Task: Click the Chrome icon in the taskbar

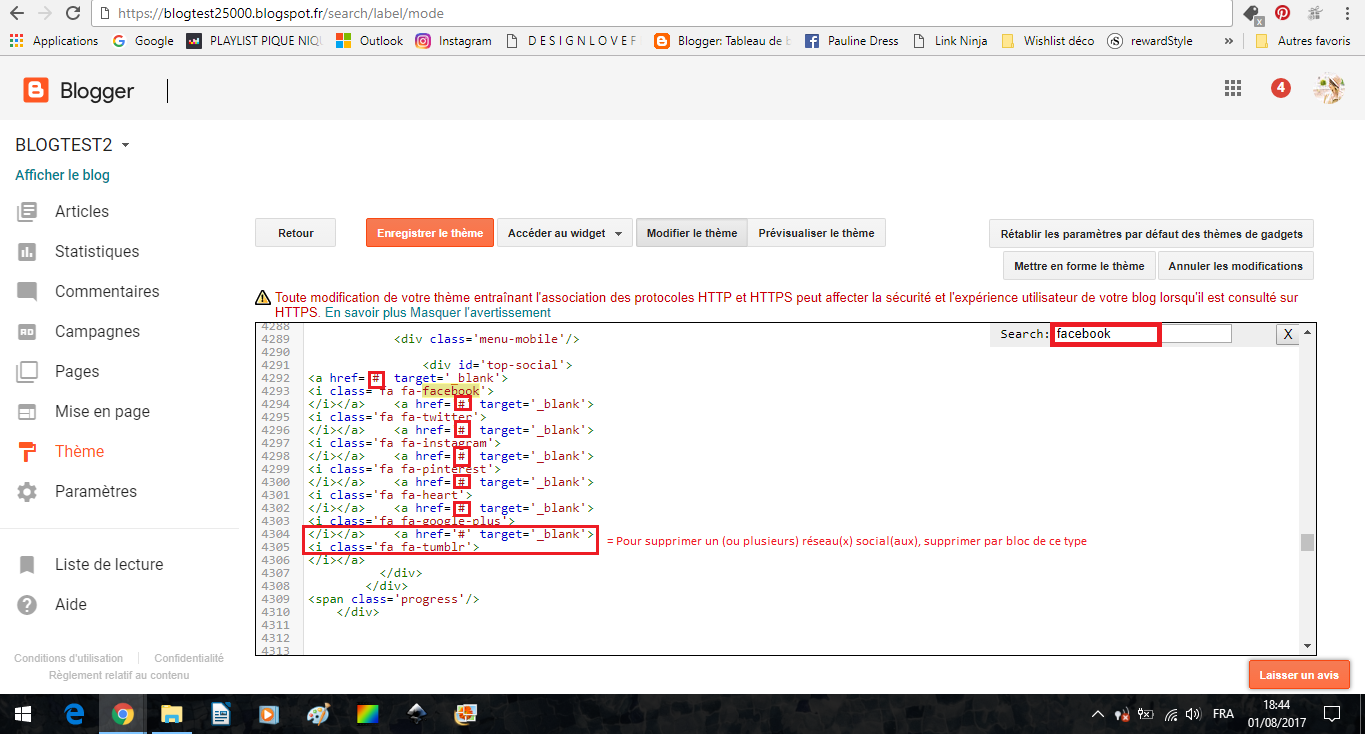Action: click(123, 714)
